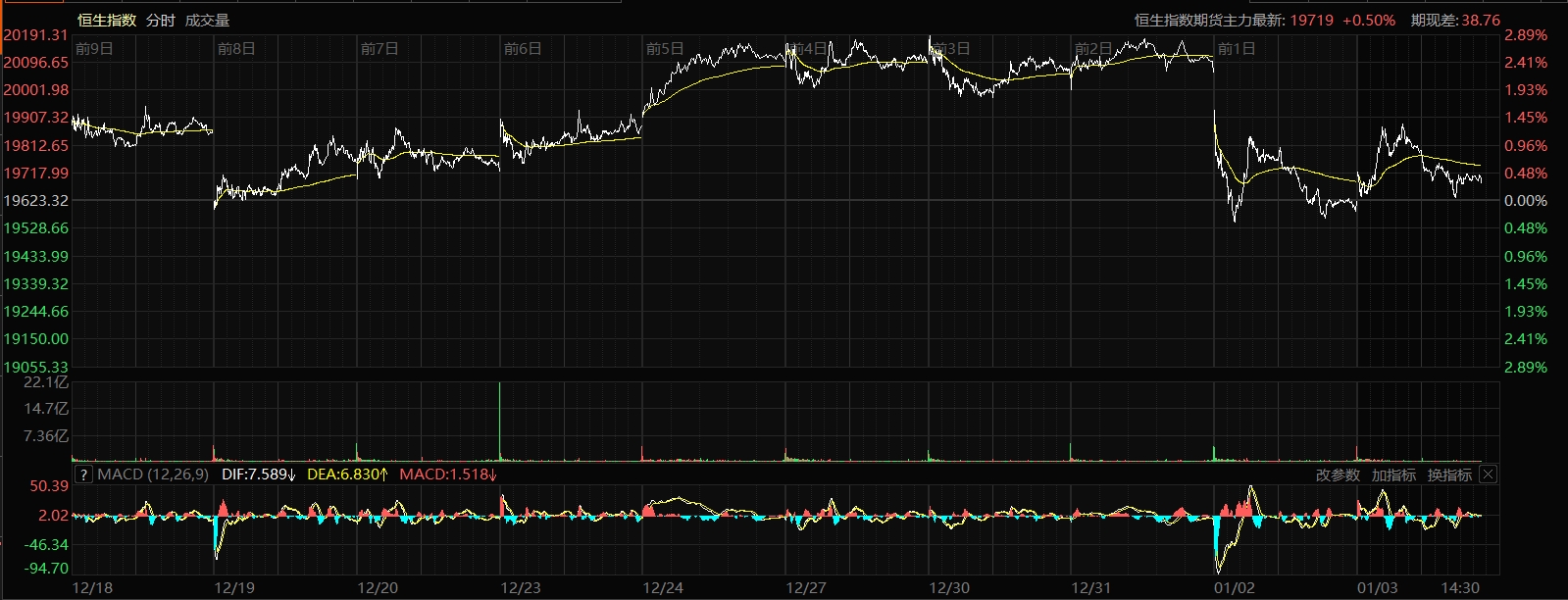Click the yellow DEA value label
The width and height of the screenshot is (1568, 600).
coord(347,475)
